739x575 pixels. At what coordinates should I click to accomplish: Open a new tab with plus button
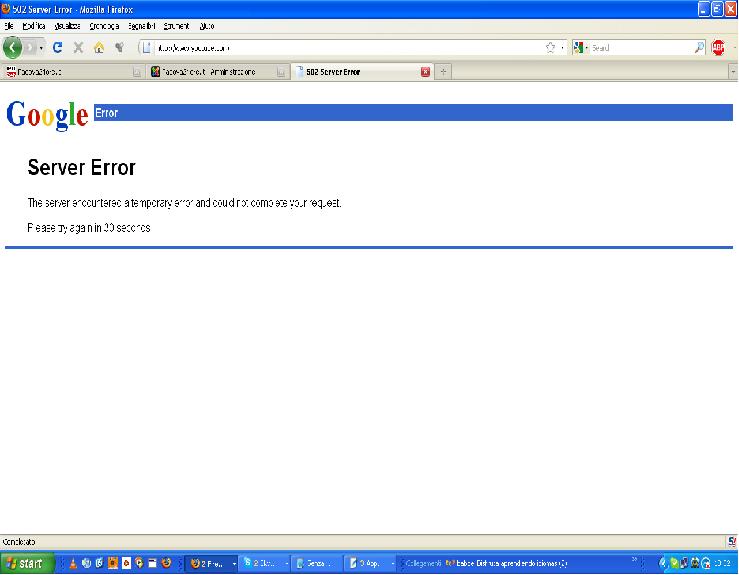click(443, 72)
